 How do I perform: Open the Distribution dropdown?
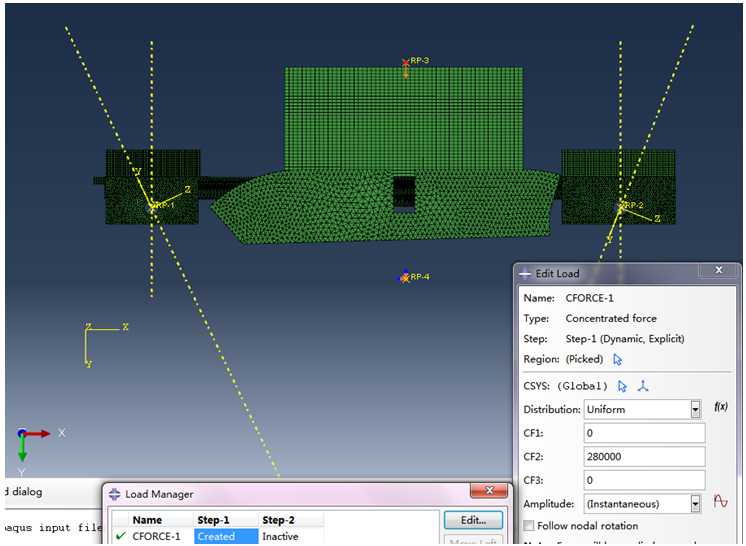pos(695,409)
